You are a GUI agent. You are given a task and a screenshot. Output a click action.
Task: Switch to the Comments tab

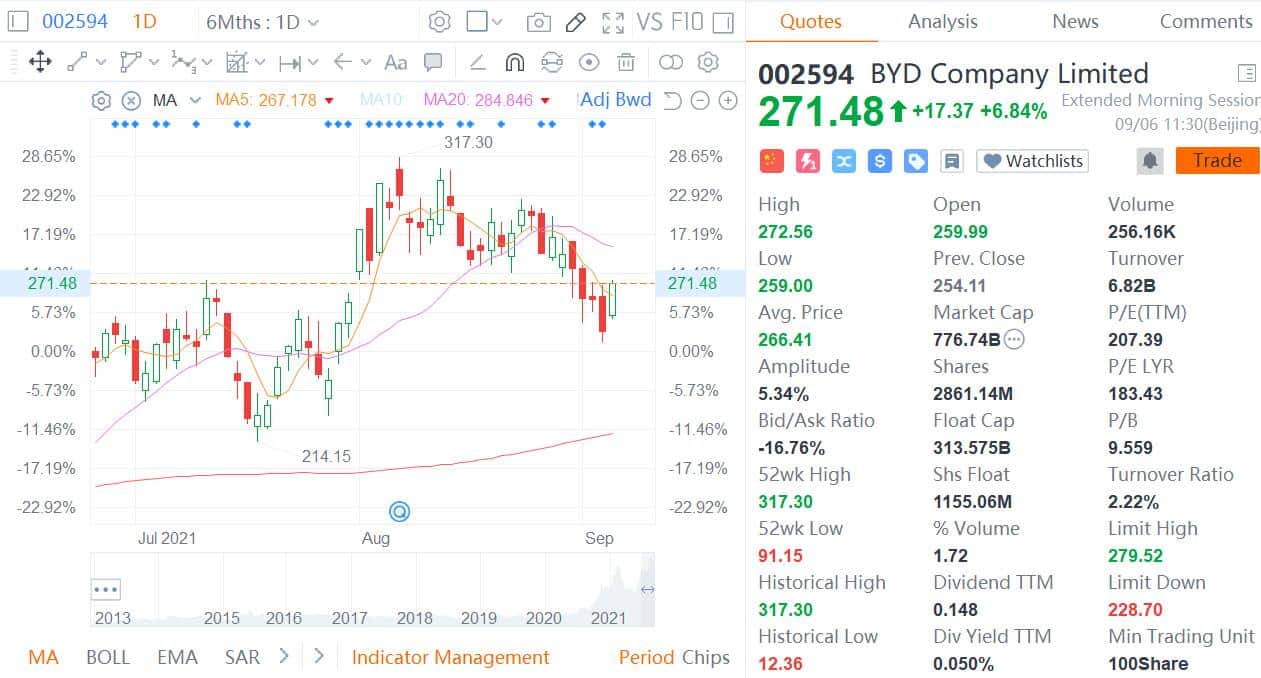pos(1206,21)
